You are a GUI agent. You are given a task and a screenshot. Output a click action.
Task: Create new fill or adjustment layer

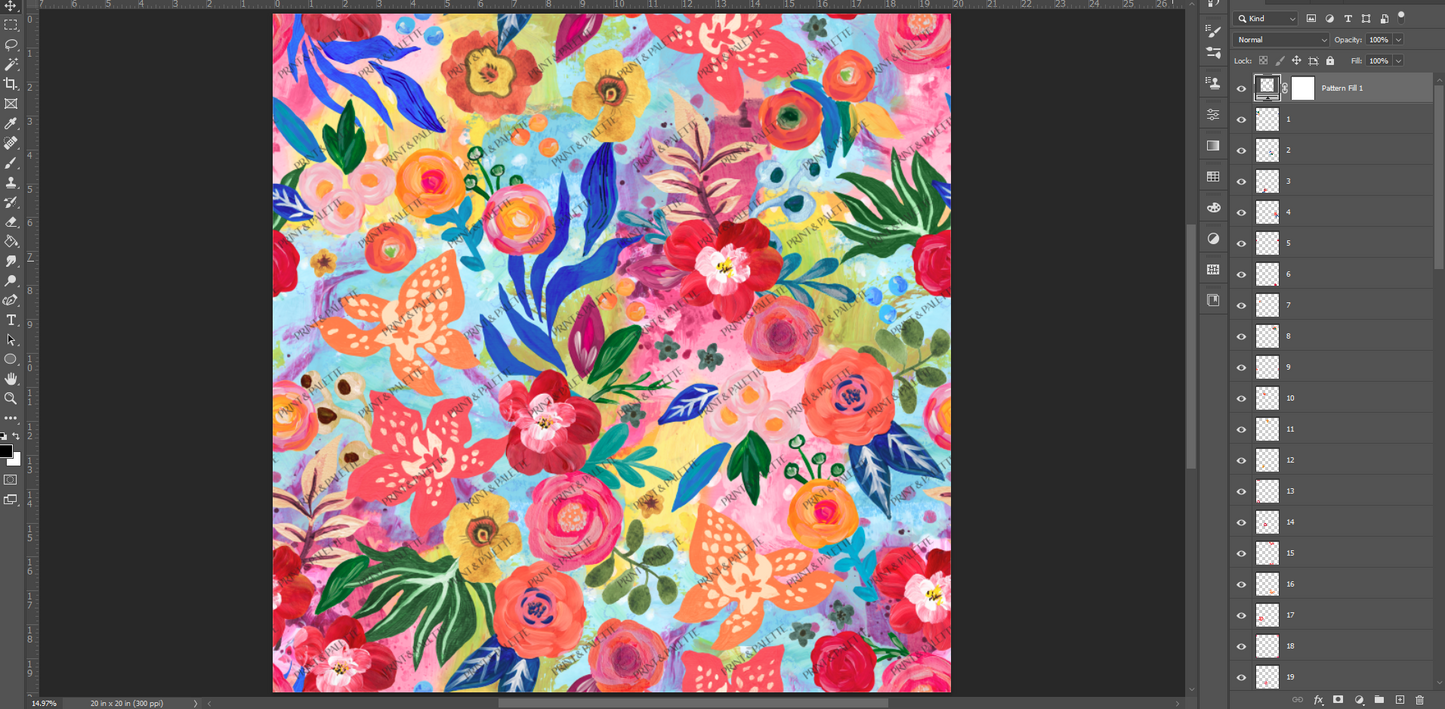coord(1359,700)
